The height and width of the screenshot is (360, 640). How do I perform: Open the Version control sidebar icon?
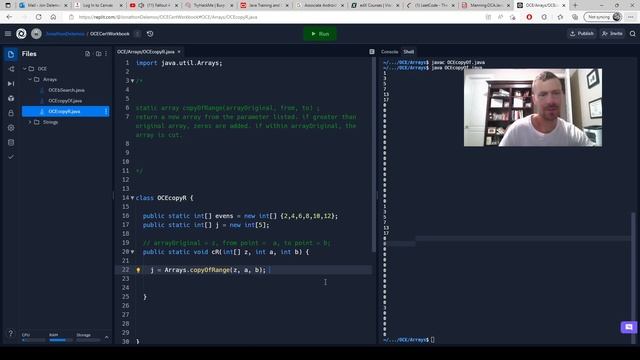click(11, 69)
